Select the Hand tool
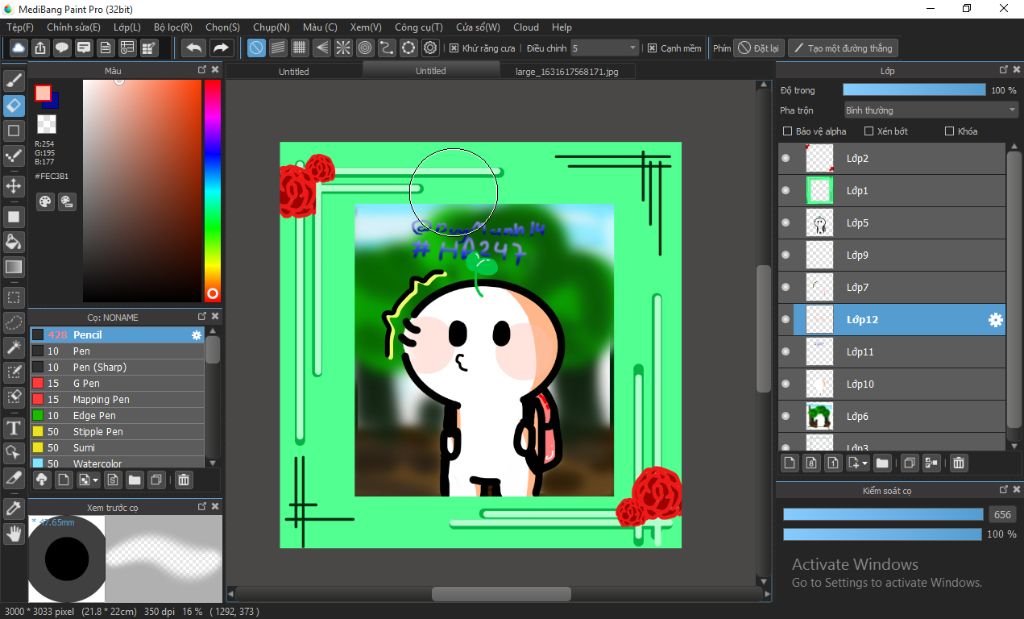Viewport: 1024px width, 619px height. tap(14, 534)
